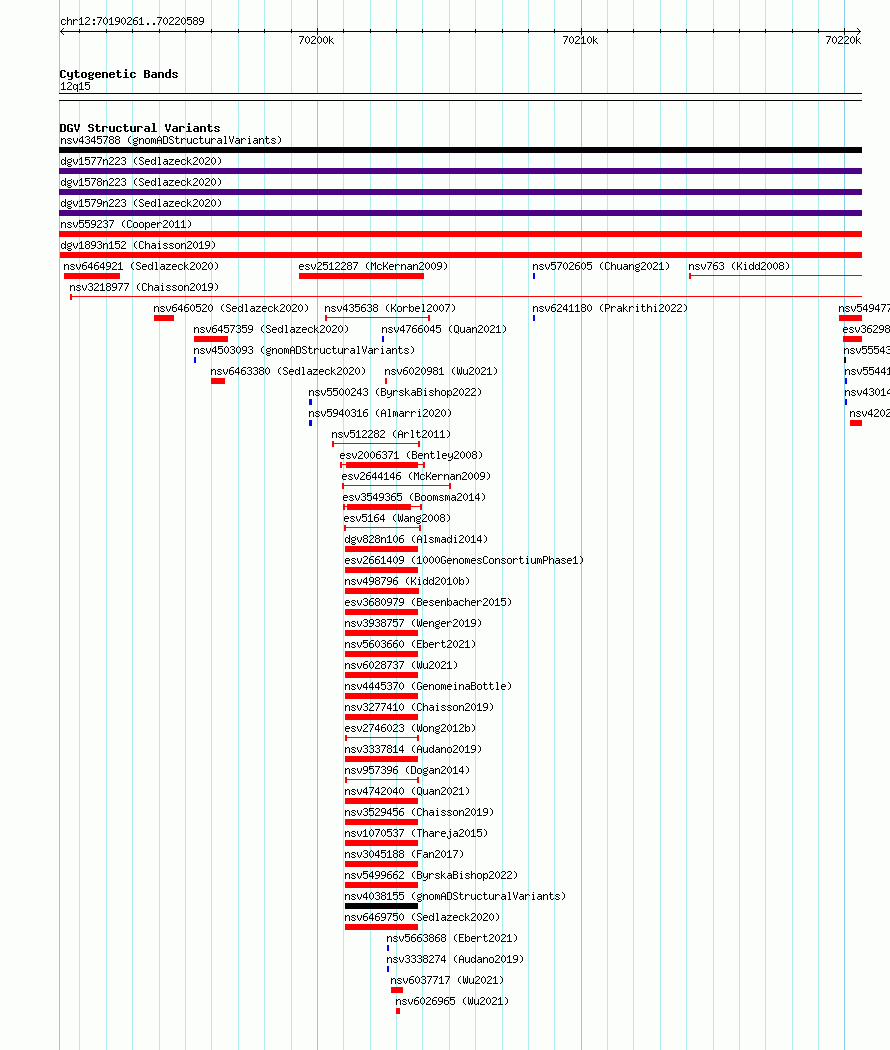Screen dimensions: 890x1050
Task: Open nsv6026965 (Wu2021) variant
Action: pyautogui.click(x=452, y=1001)
